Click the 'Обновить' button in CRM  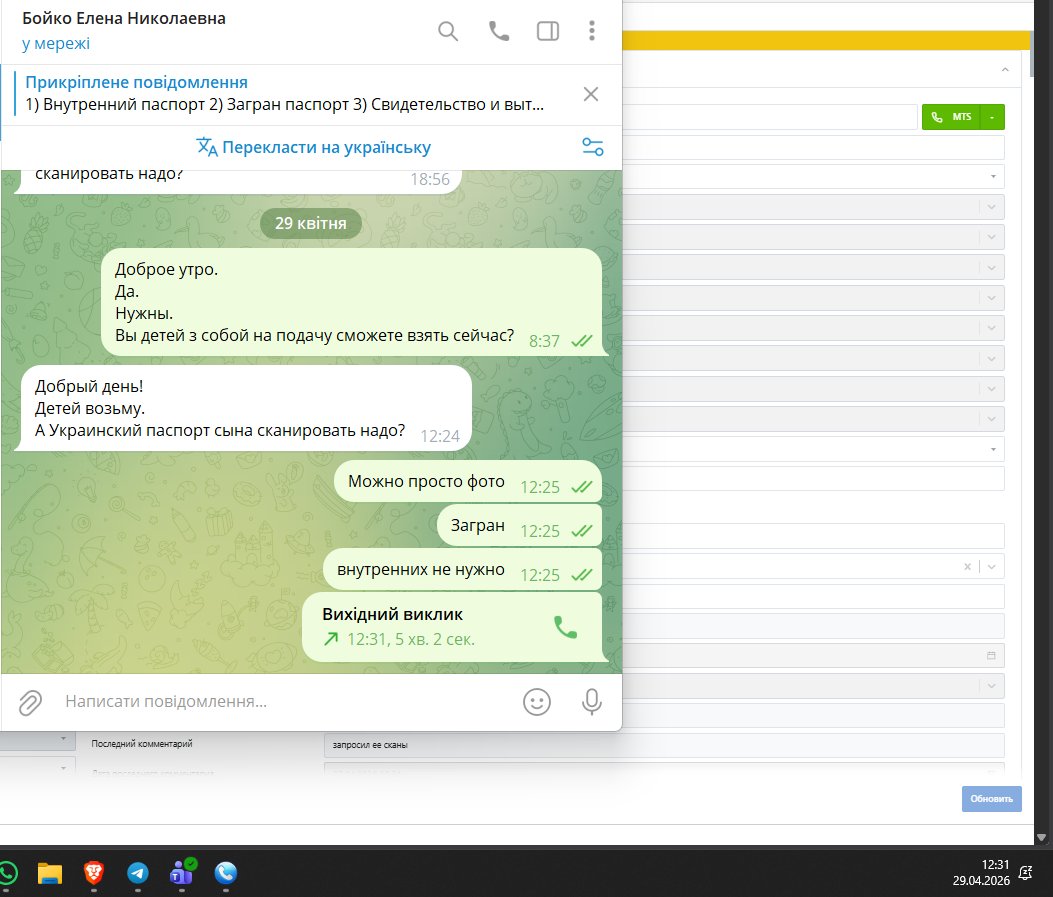tap(991, 799)
